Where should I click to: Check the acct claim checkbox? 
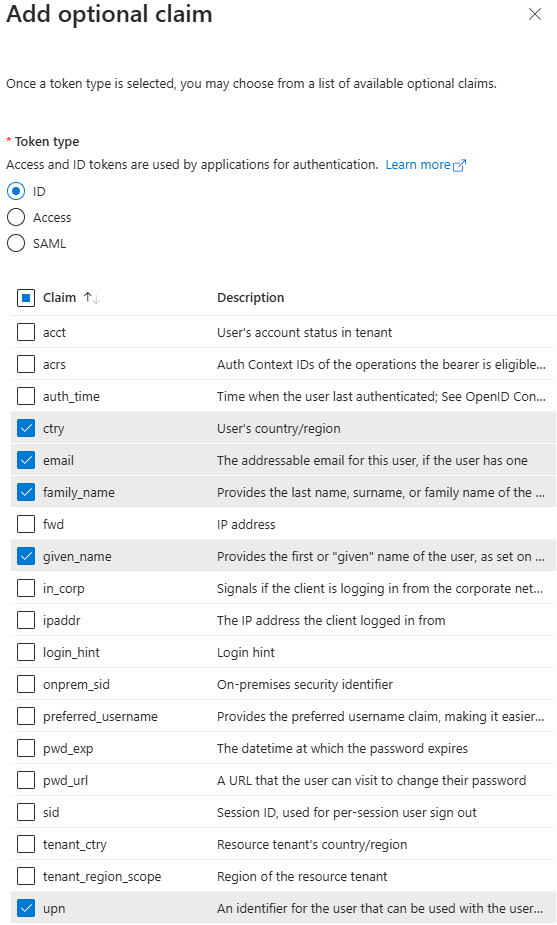[x=26, y=332]
